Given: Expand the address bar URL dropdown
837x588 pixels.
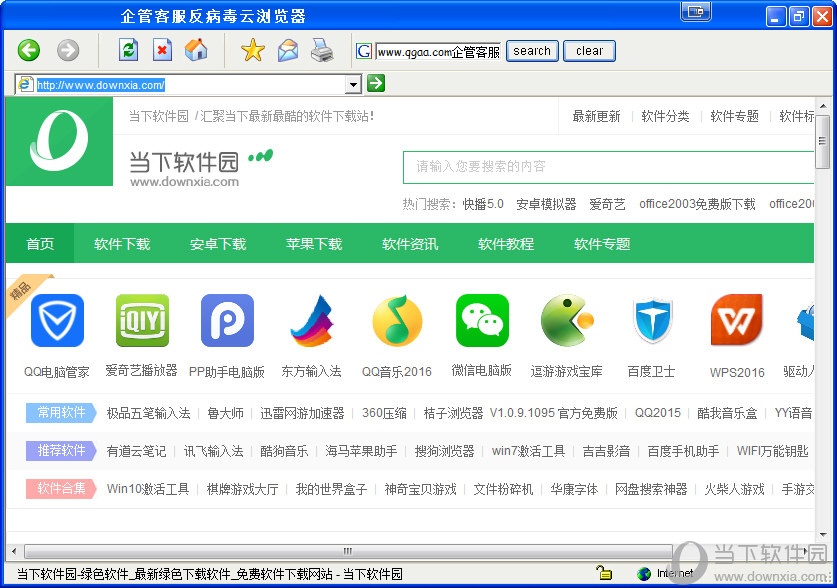Looking at the screenshot, I should 353,84.
